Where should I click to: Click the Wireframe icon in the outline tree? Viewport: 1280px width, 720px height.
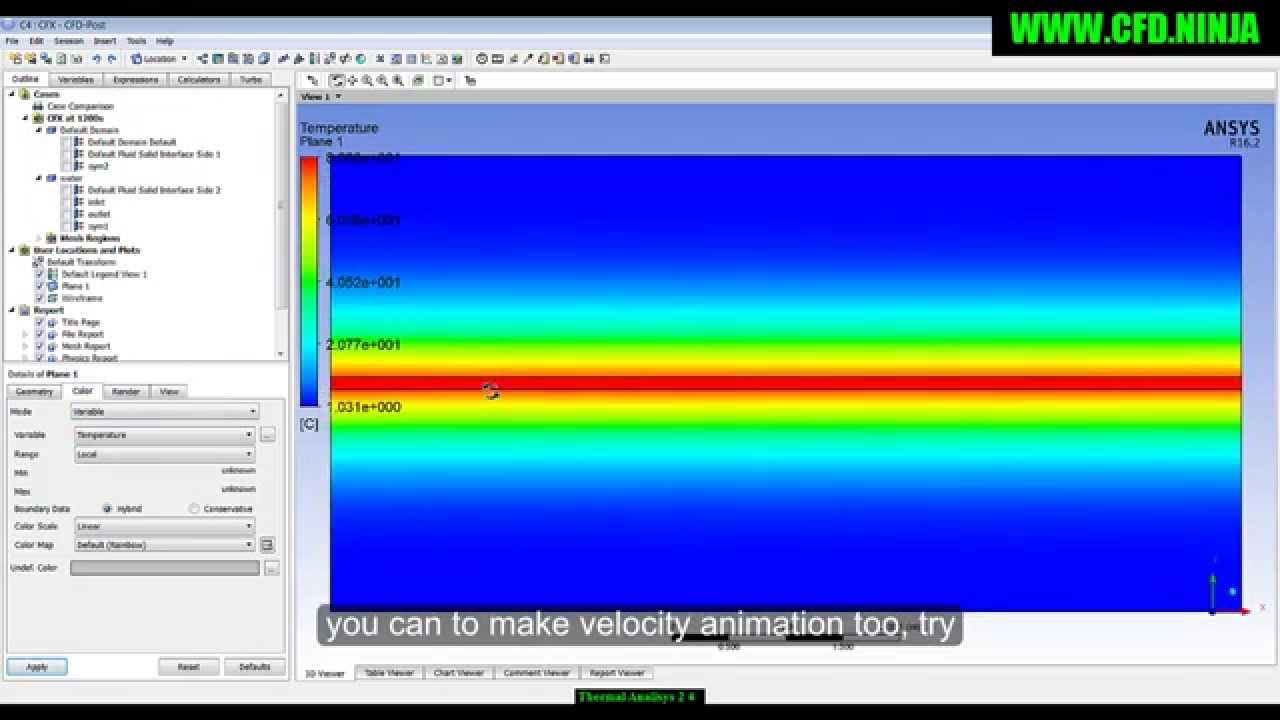(53, 298)
